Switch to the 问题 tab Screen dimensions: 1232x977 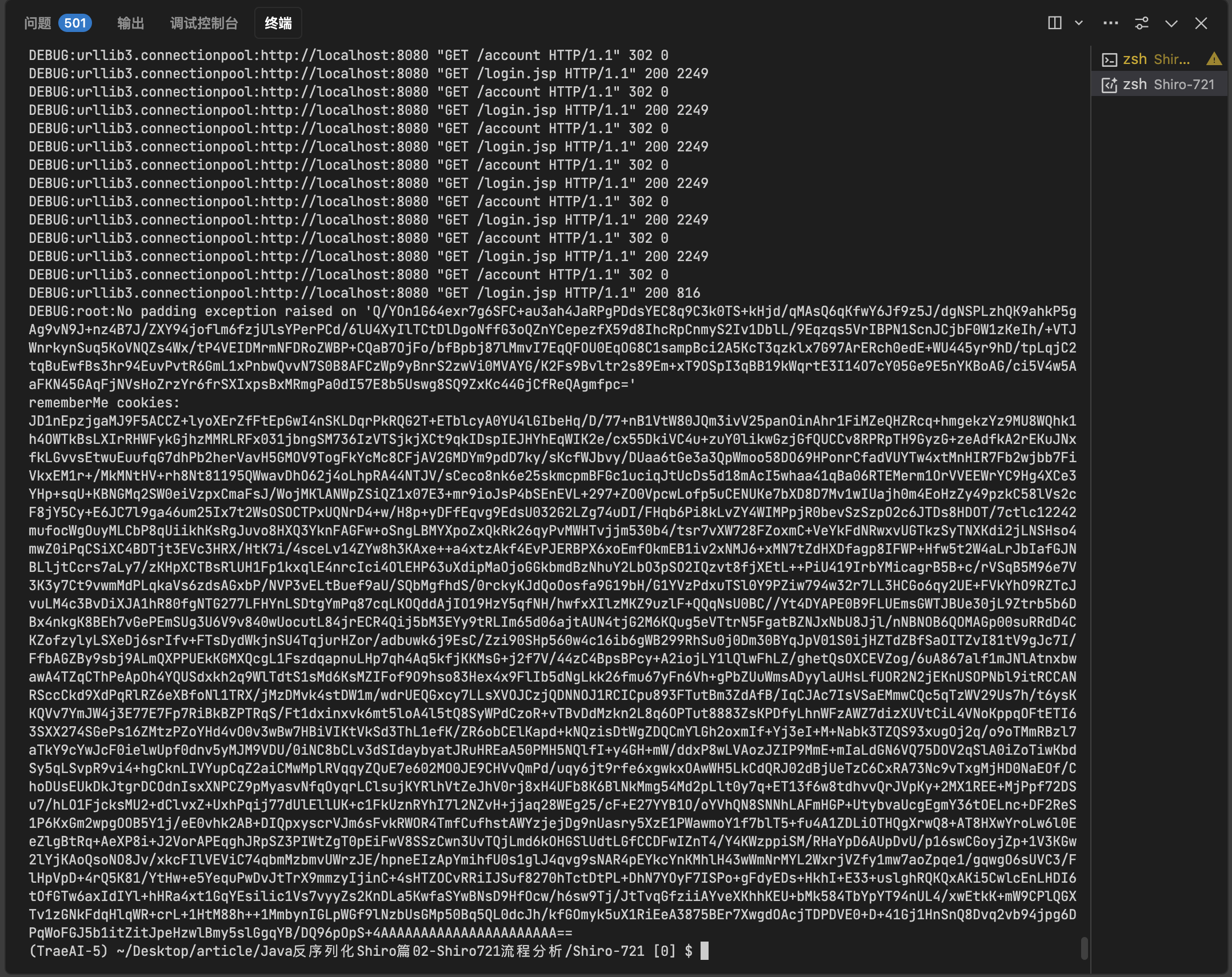[38, 23]
